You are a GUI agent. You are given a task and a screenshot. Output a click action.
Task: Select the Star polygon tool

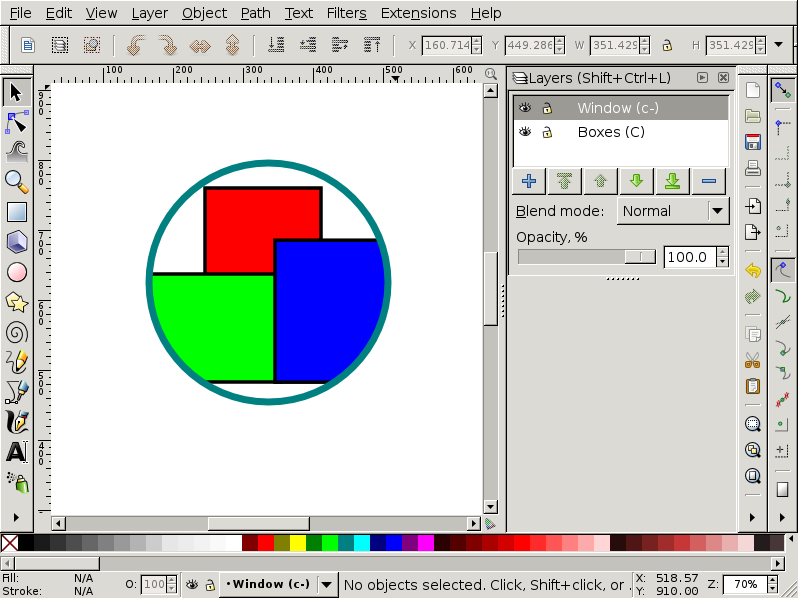coord(16,302)
